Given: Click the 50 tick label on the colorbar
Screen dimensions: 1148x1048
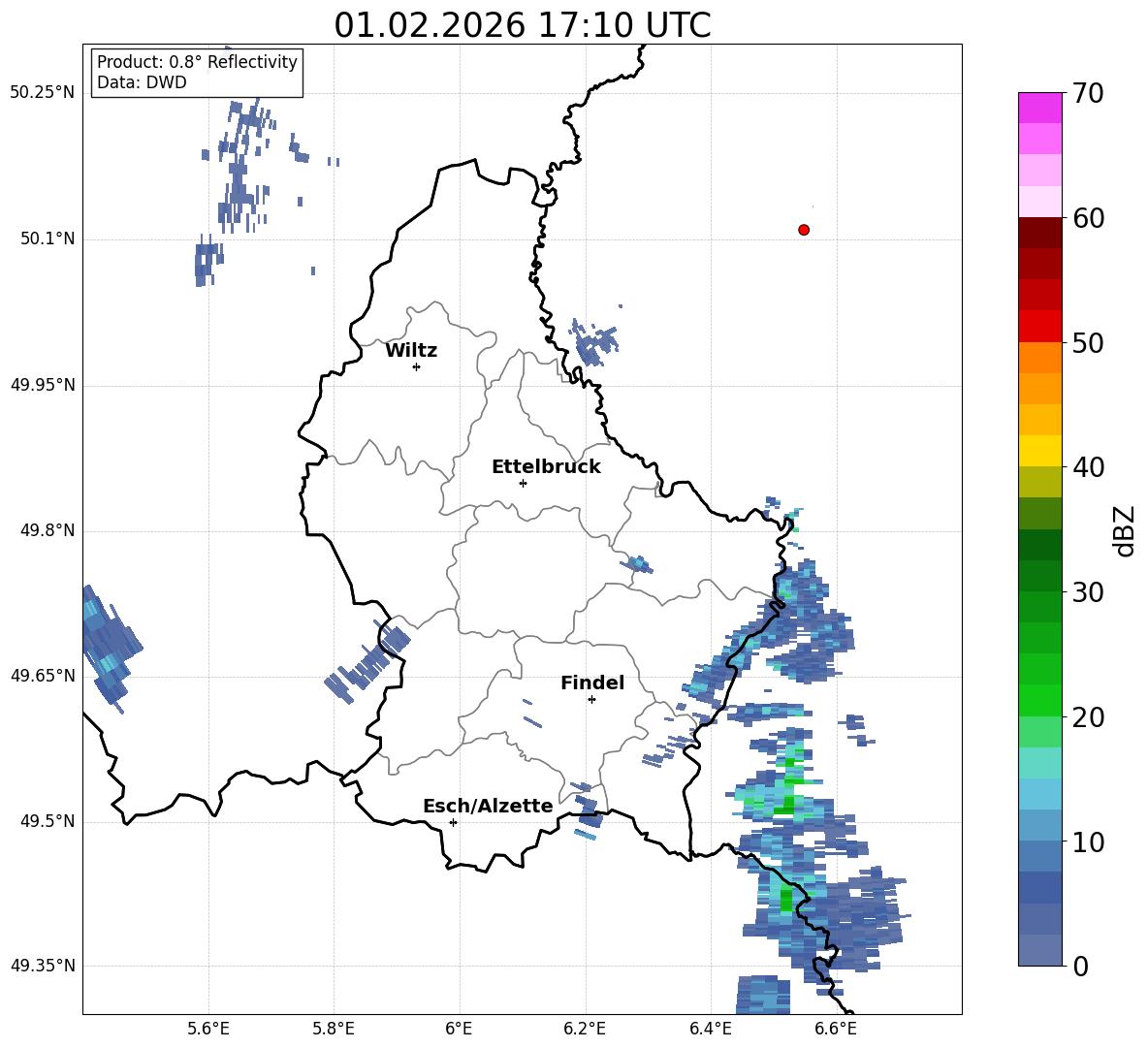Looking at the screenshot, I should pos(1088,343).
